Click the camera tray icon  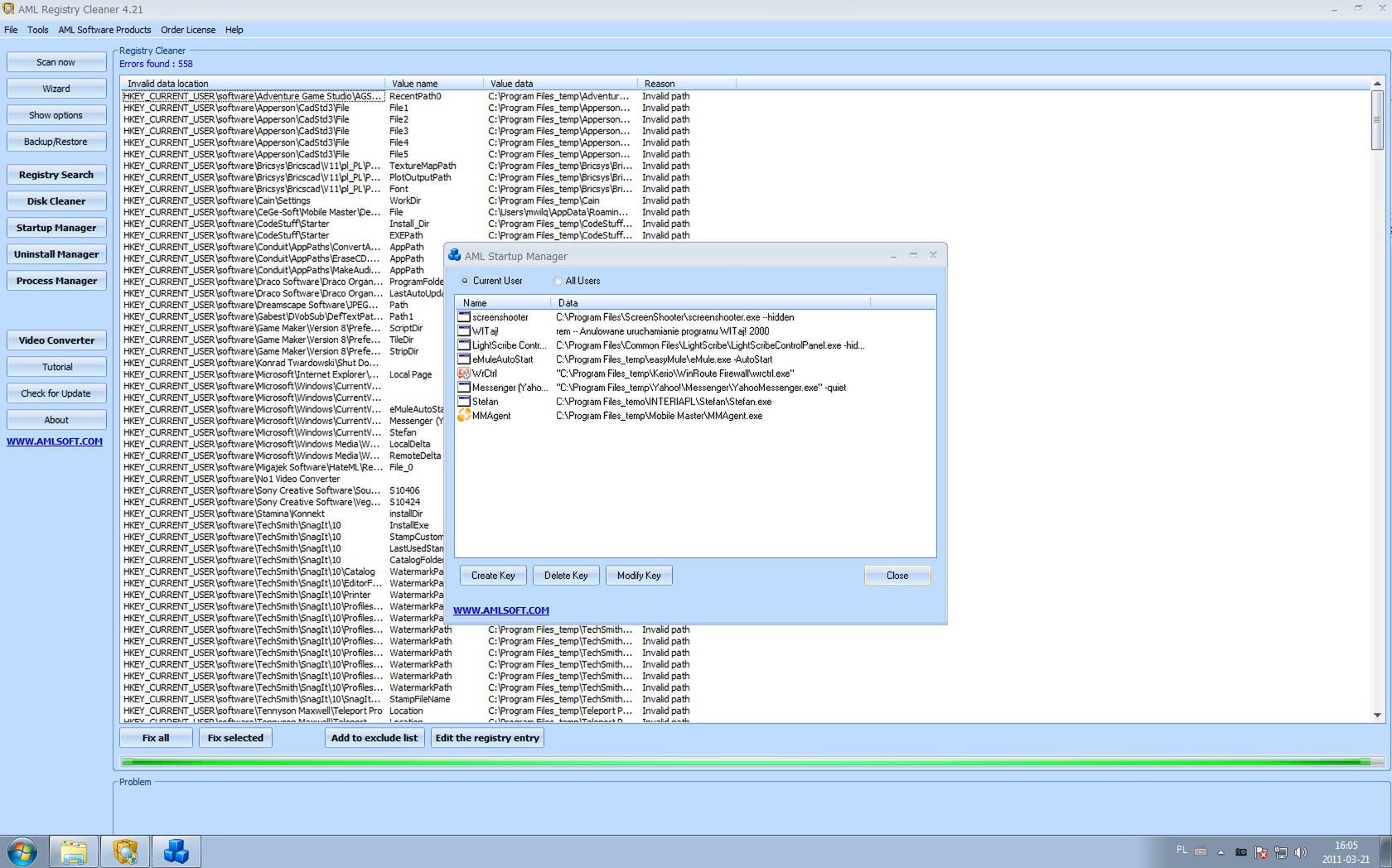[1241, 851]
